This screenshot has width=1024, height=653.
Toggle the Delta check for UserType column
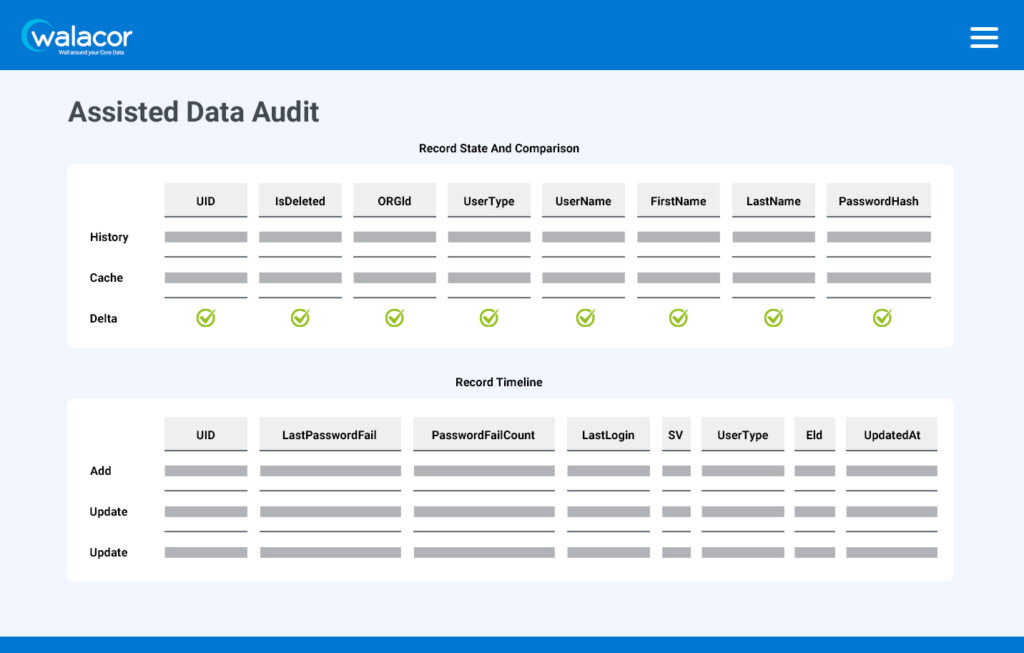[x=489, y=318]
